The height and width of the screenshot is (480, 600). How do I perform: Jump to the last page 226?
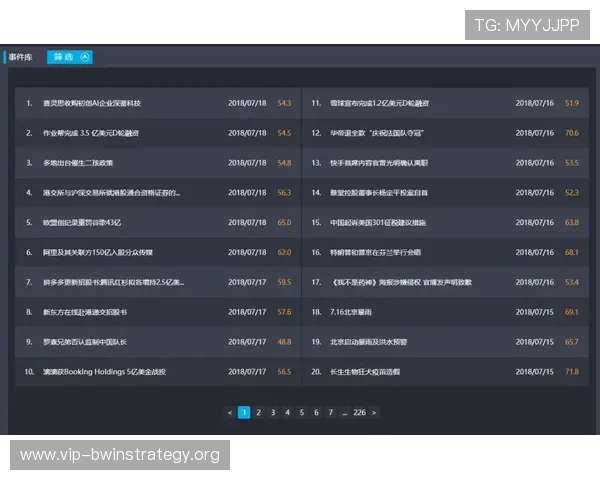coord(359,413)
